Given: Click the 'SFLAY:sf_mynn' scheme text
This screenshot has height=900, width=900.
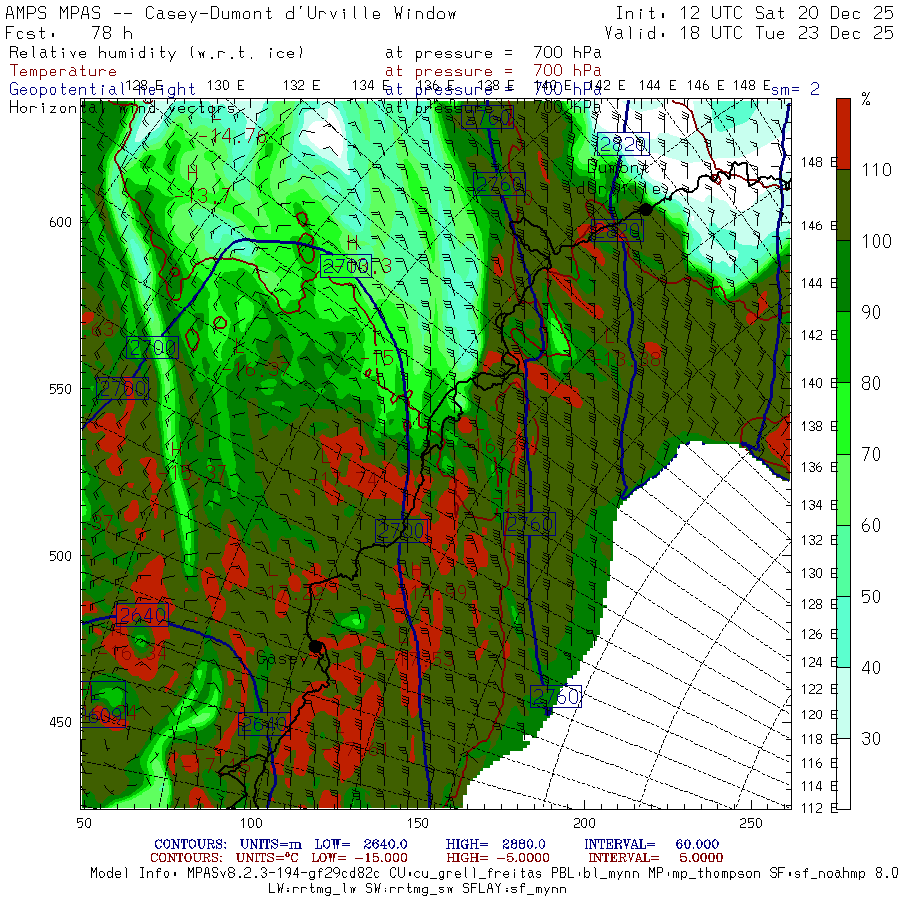Looking at the screenshot, I should pos(514,889).
